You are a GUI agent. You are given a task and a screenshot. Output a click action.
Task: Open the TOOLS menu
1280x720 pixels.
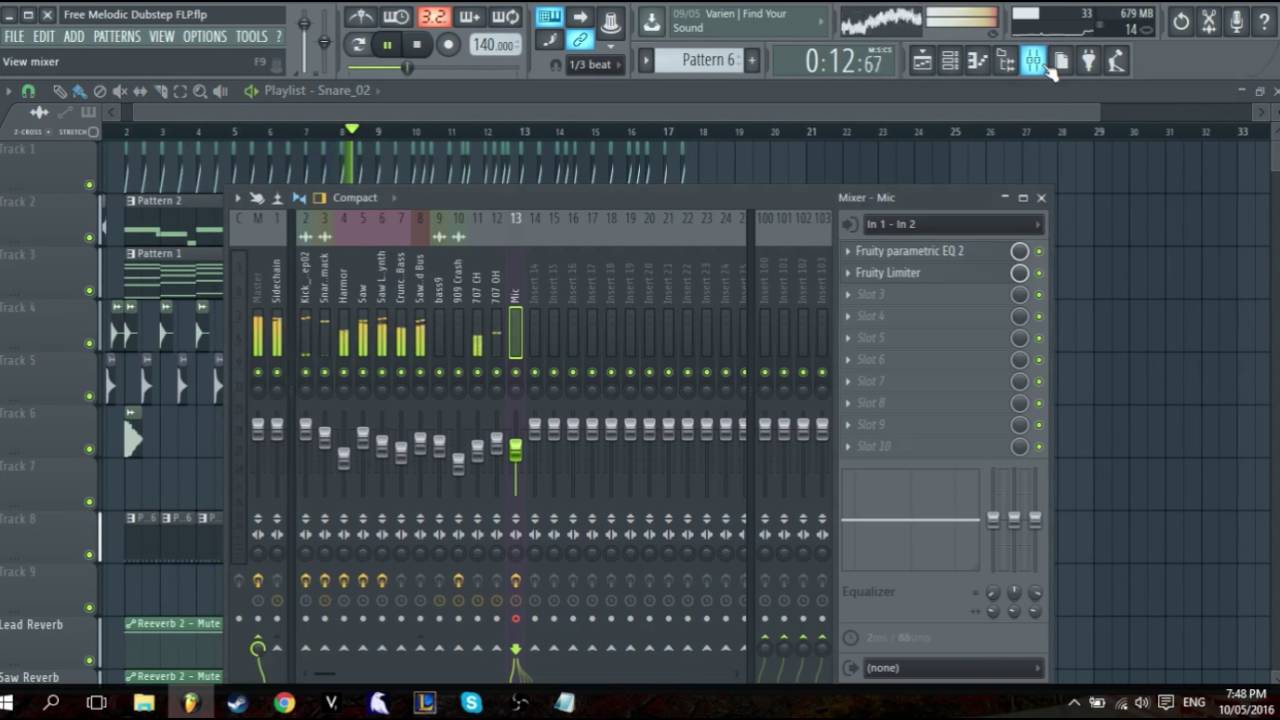pos(251,37)
